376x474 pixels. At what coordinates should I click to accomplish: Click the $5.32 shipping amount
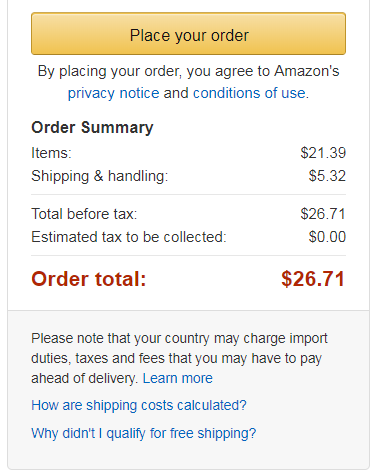coord(327,176)
